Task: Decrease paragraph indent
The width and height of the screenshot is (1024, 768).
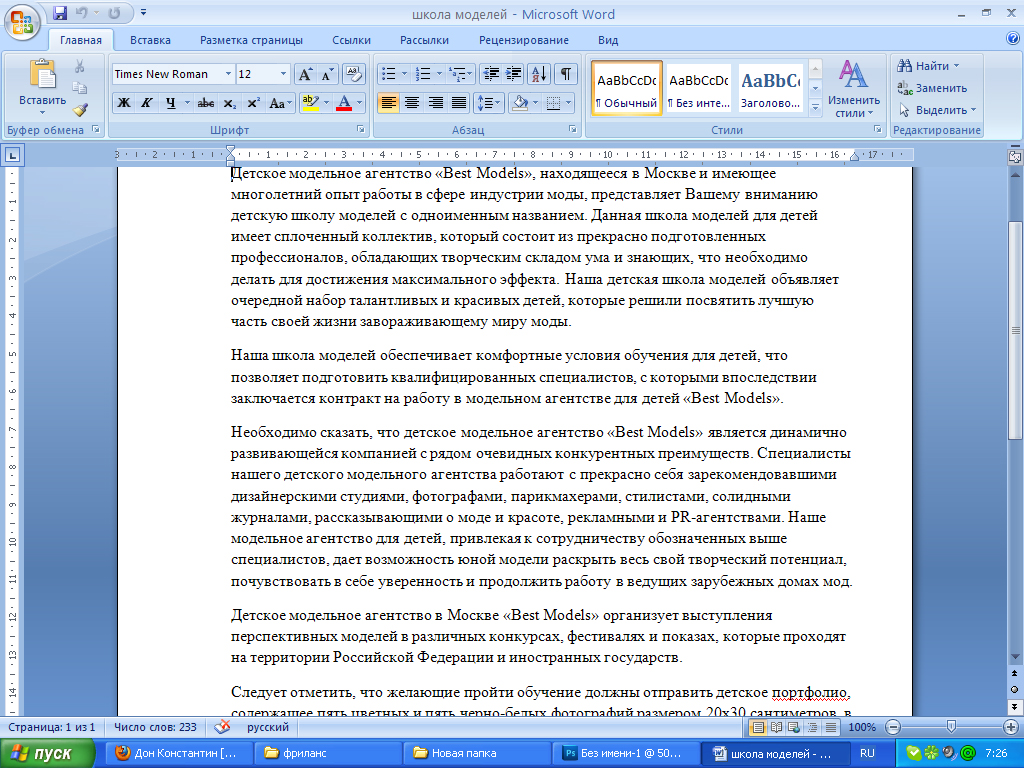Action: coord(491,74)
